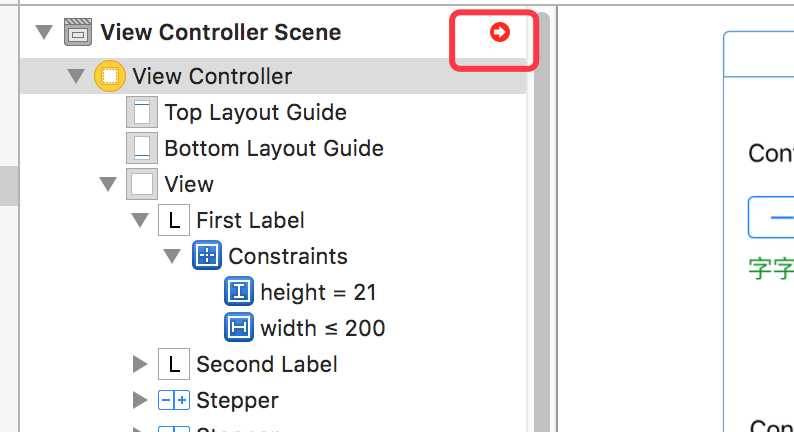The image size is (794, 432).
Task: Click the blue Constraints icon
Action: pyautogui.click(x=207, y=255)
